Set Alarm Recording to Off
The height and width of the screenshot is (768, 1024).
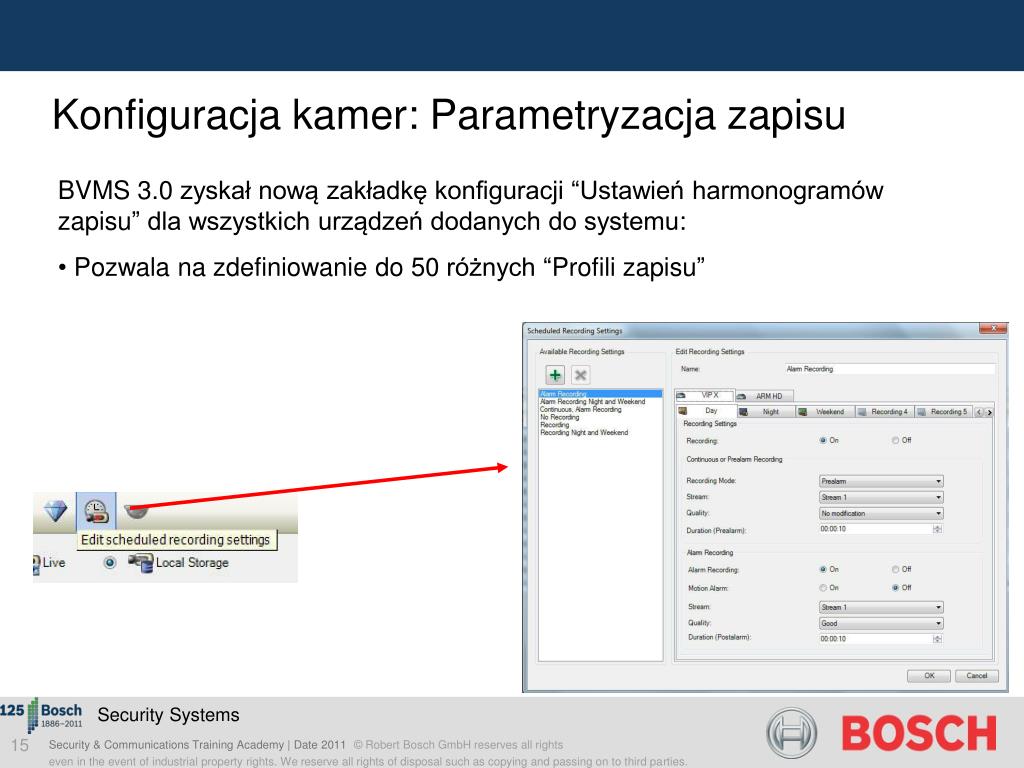point(895,569)
